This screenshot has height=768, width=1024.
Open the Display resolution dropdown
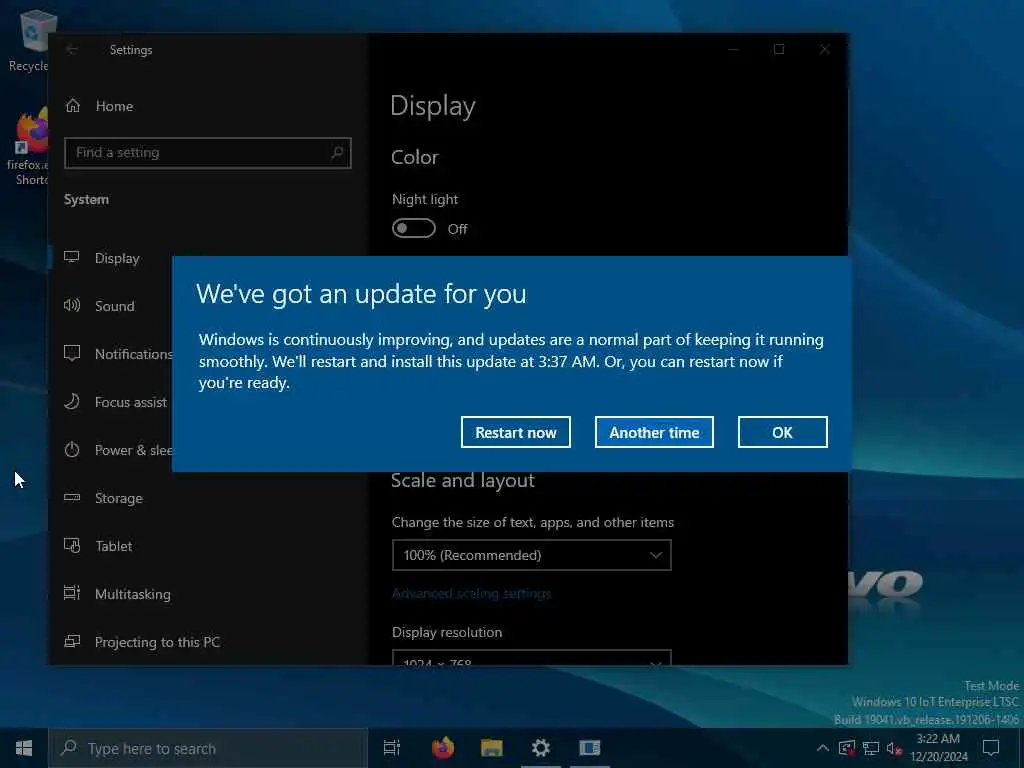[x=532, y=658]
